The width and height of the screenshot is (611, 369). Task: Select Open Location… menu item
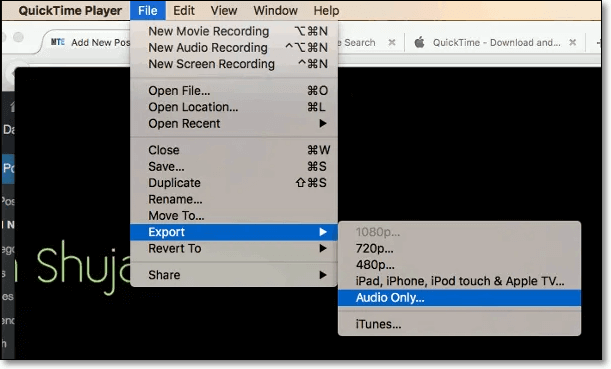click(x=234, y=107)
